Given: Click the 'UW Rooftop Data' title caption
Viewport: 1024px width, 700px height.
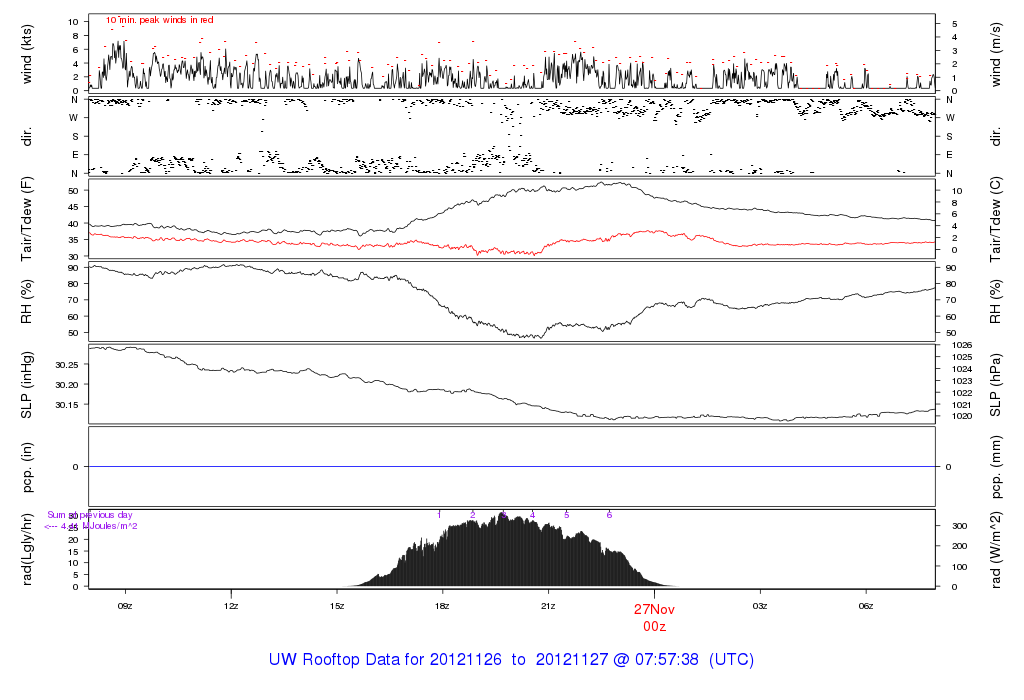Looking at the screenshot, I should pyautogui.click(x=511, y=660).
